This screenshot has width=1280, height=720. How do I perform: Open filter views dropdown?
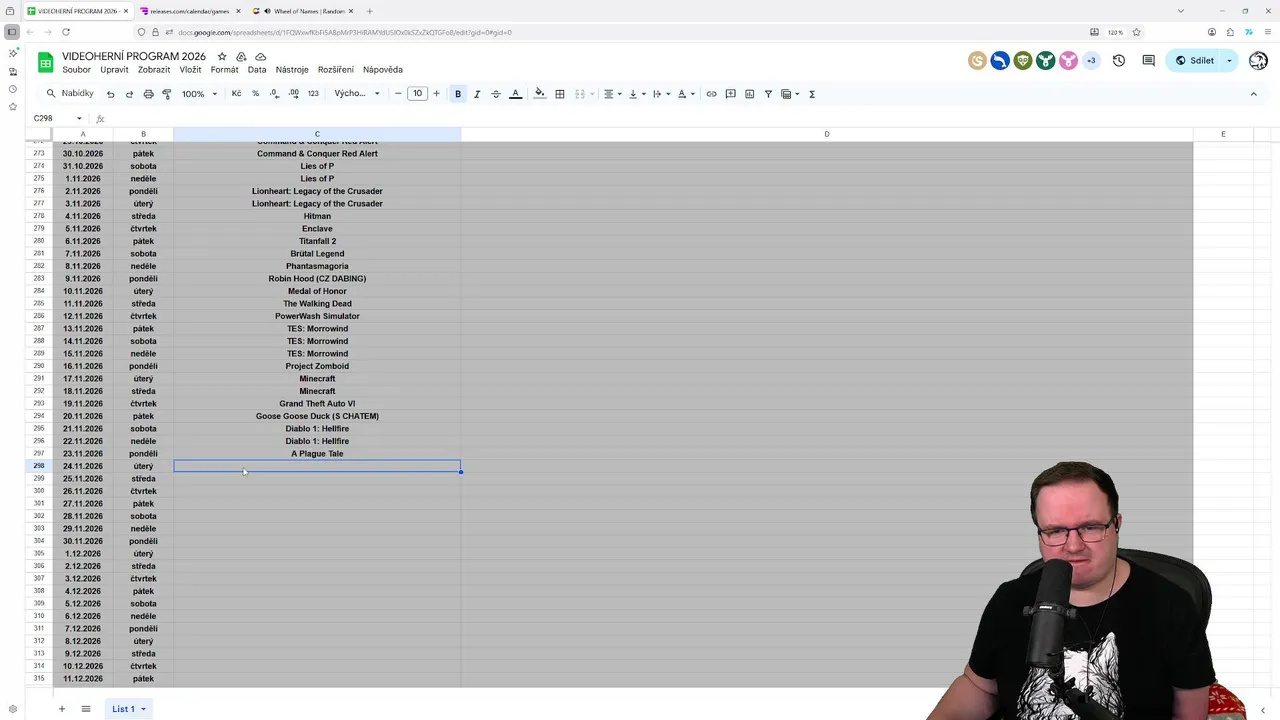coord(790,94)
